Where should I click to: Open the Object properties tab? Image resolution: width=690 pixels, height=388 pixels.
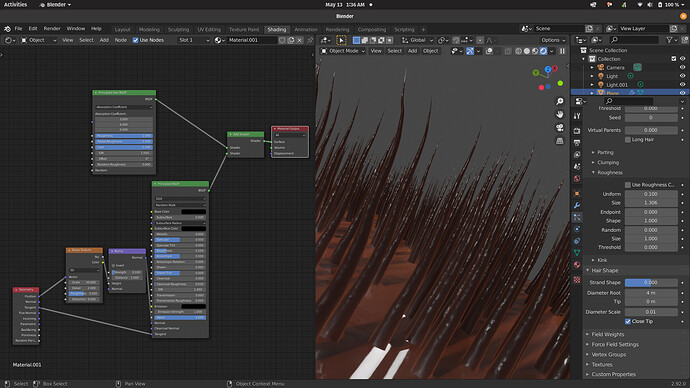point(577,194)
